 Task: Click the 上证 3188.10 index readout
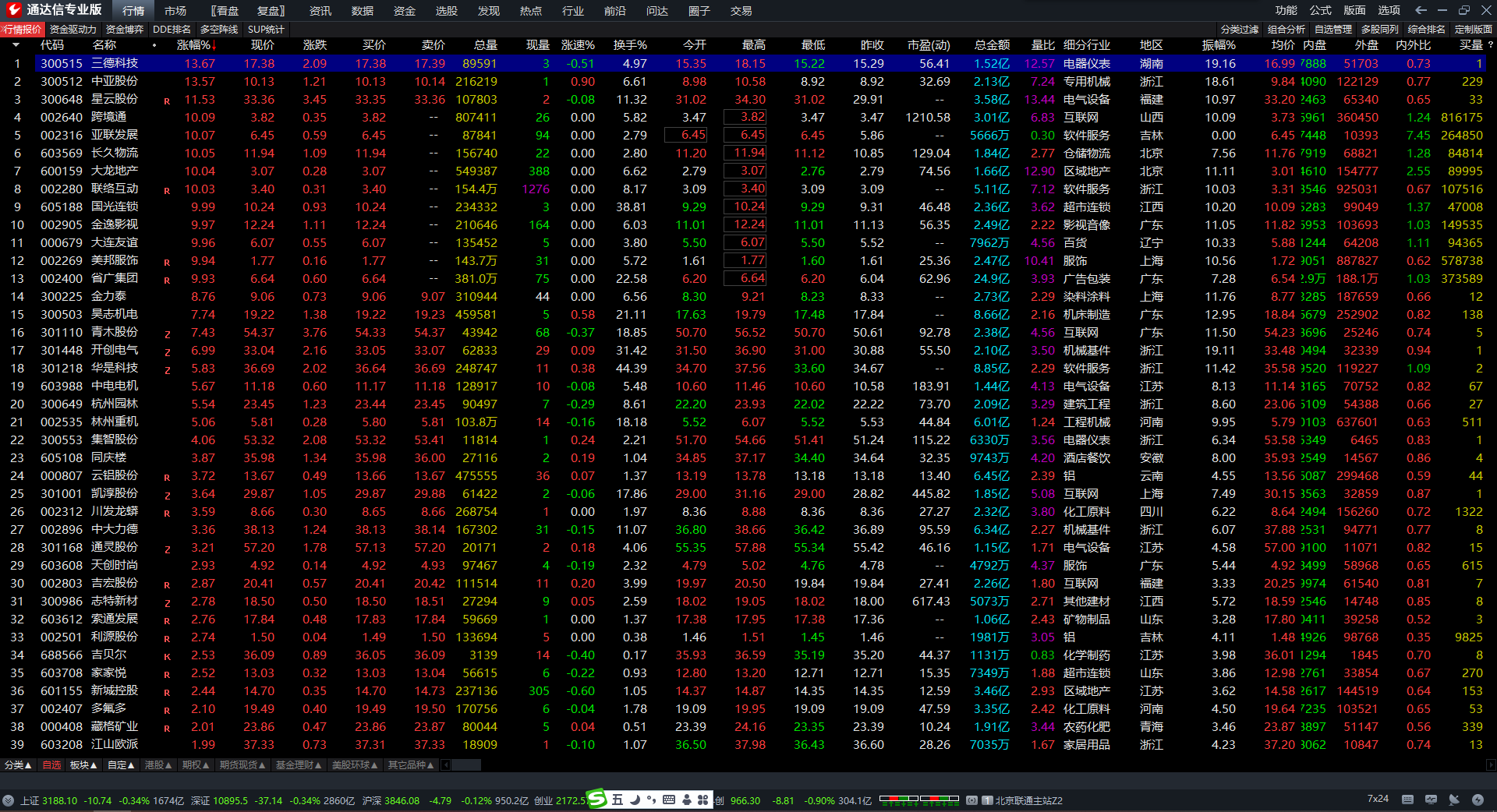48,800
